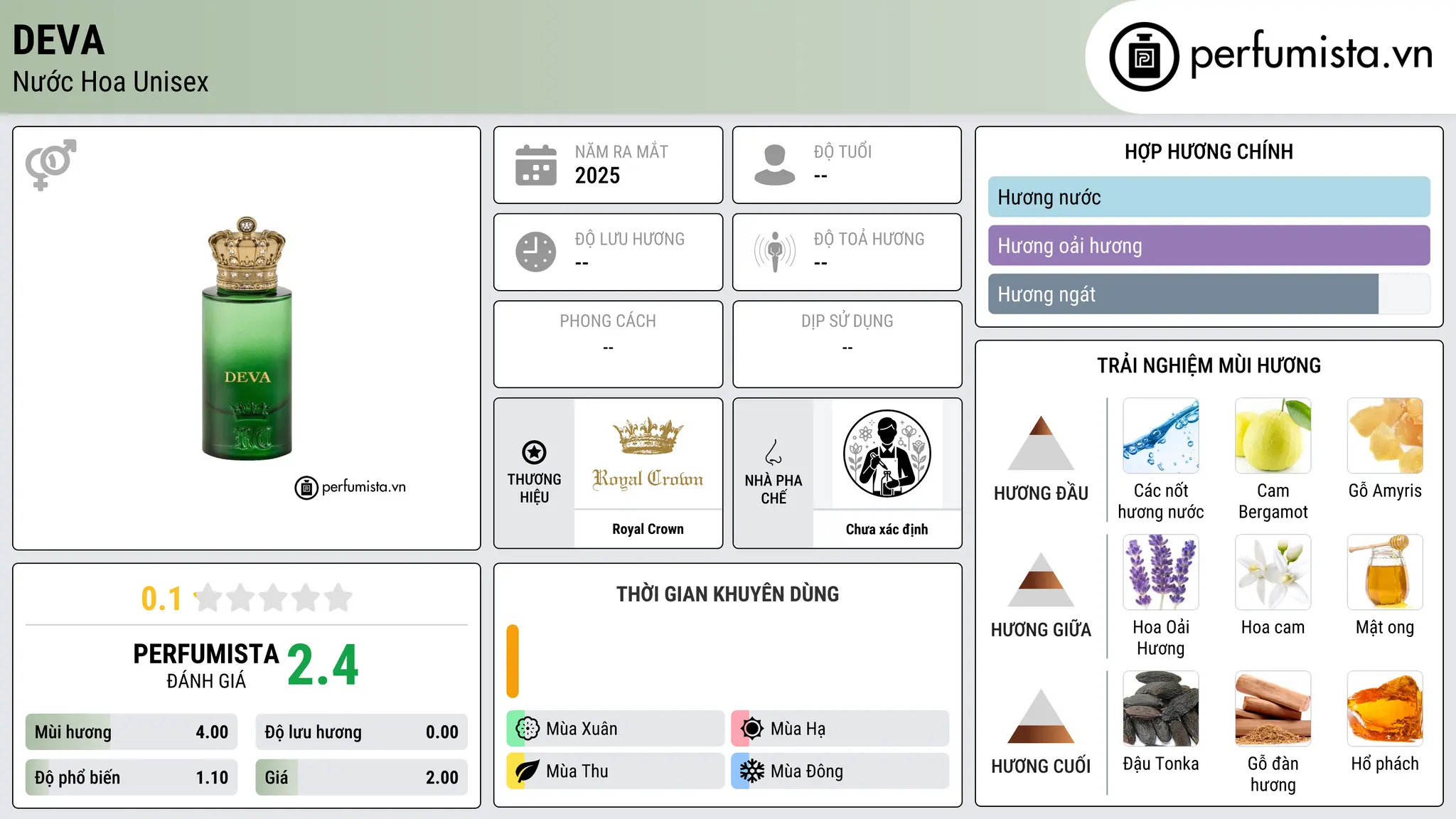This screenshot has width=1456, height=819.
Task: Select the Hương nước accord bar
Action: coord(1209,197)
